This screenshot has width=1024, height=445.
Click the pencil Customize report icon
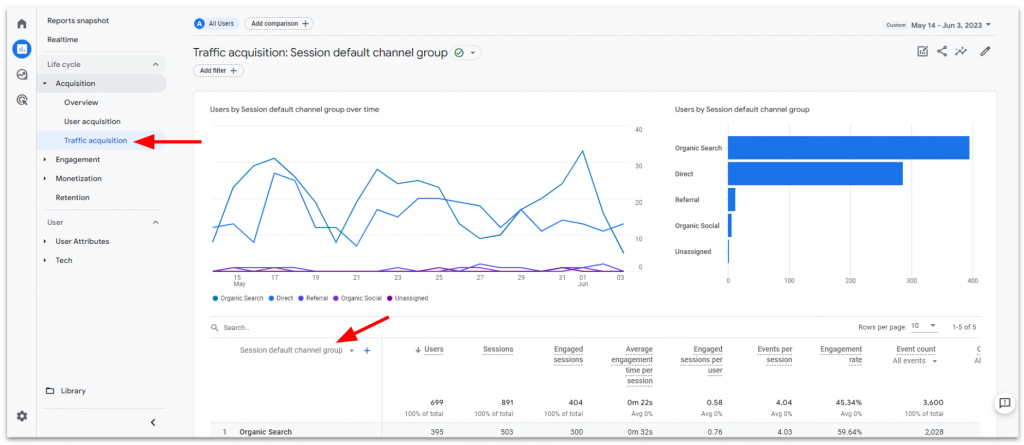click(985, 52)
